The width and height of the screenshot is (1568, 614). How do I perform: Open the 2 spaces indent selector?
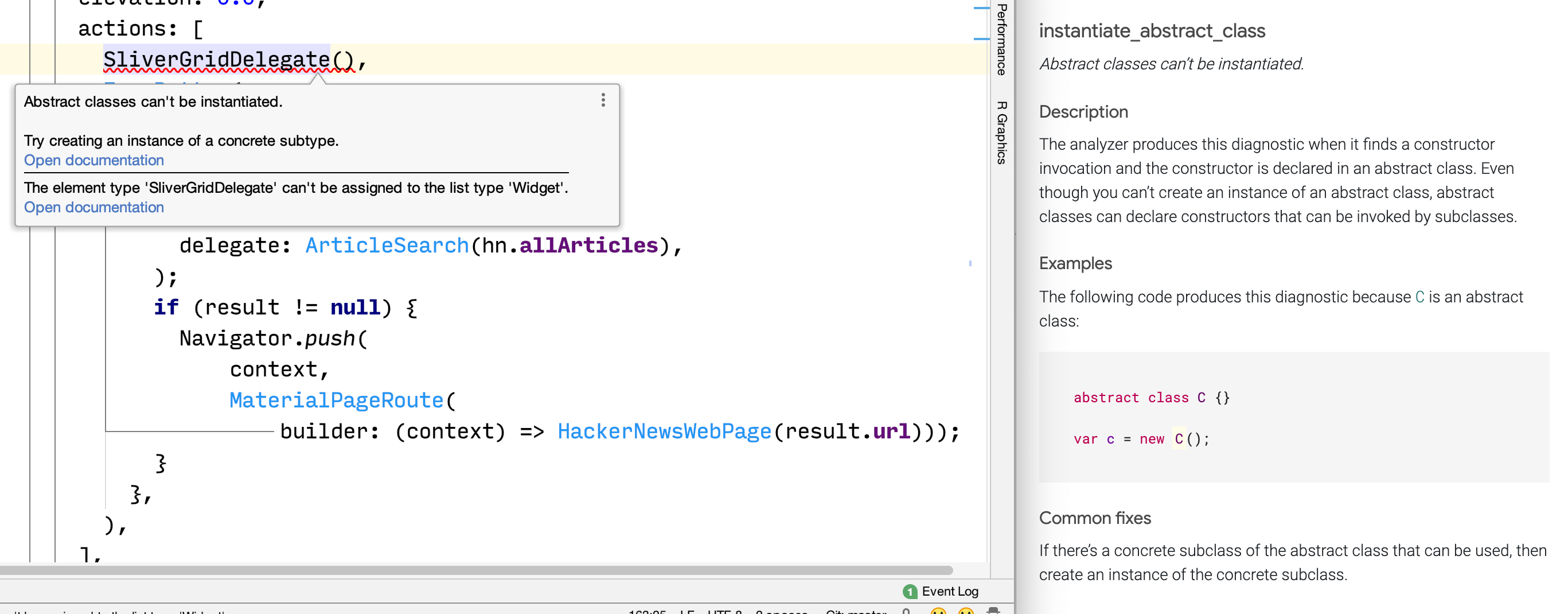point(781,611)
